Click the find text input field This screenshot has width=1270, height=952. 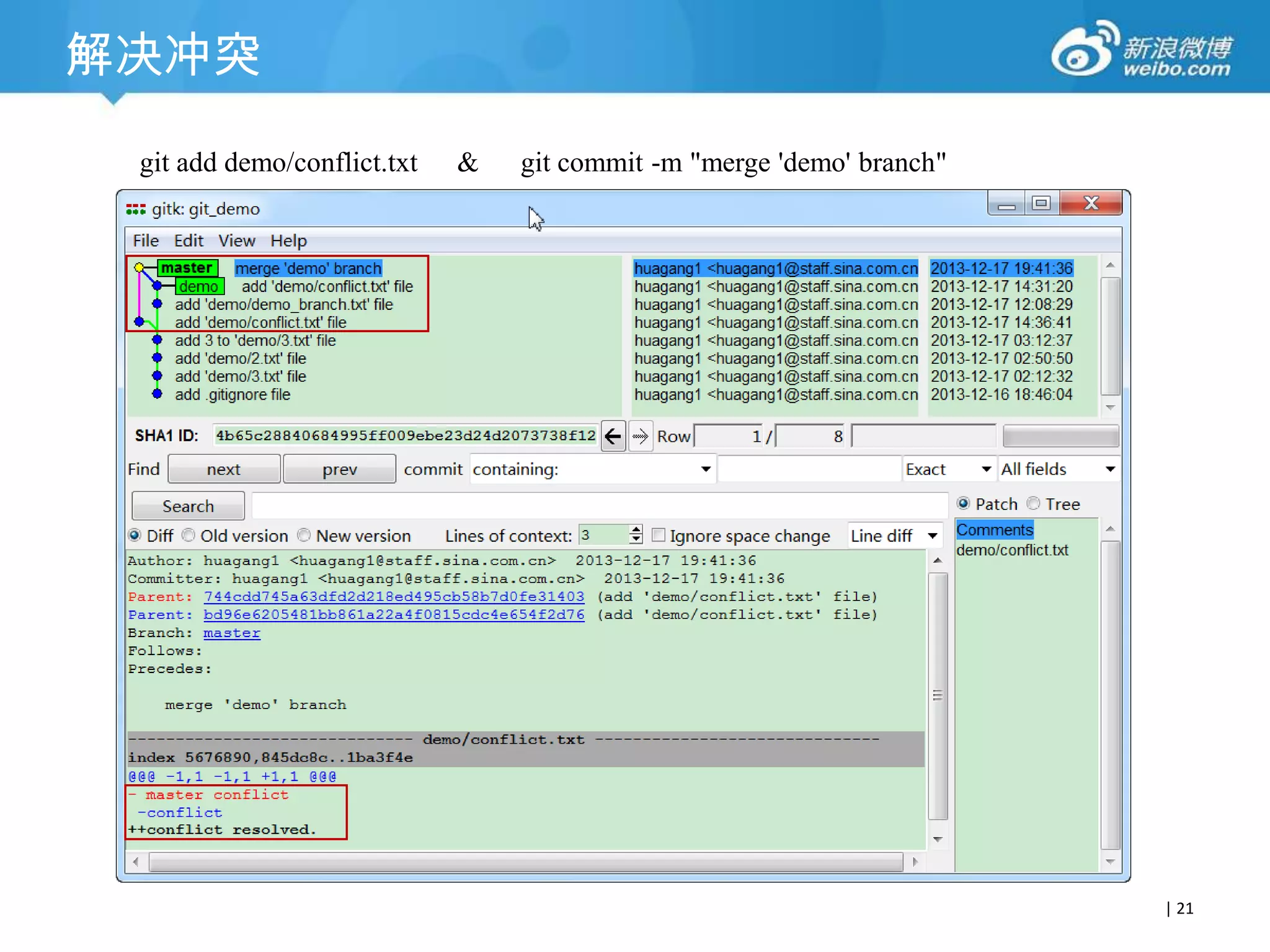tap(809, 469)
